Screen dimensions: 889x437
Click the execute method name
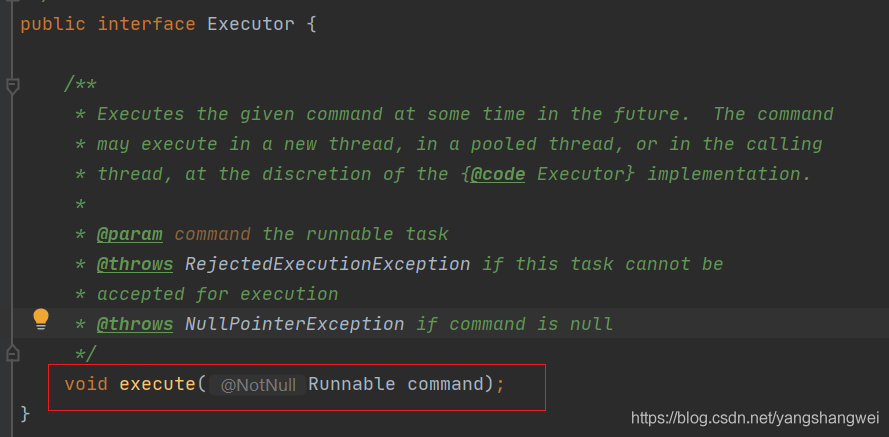pyautogui.click(x=157, y=384)
